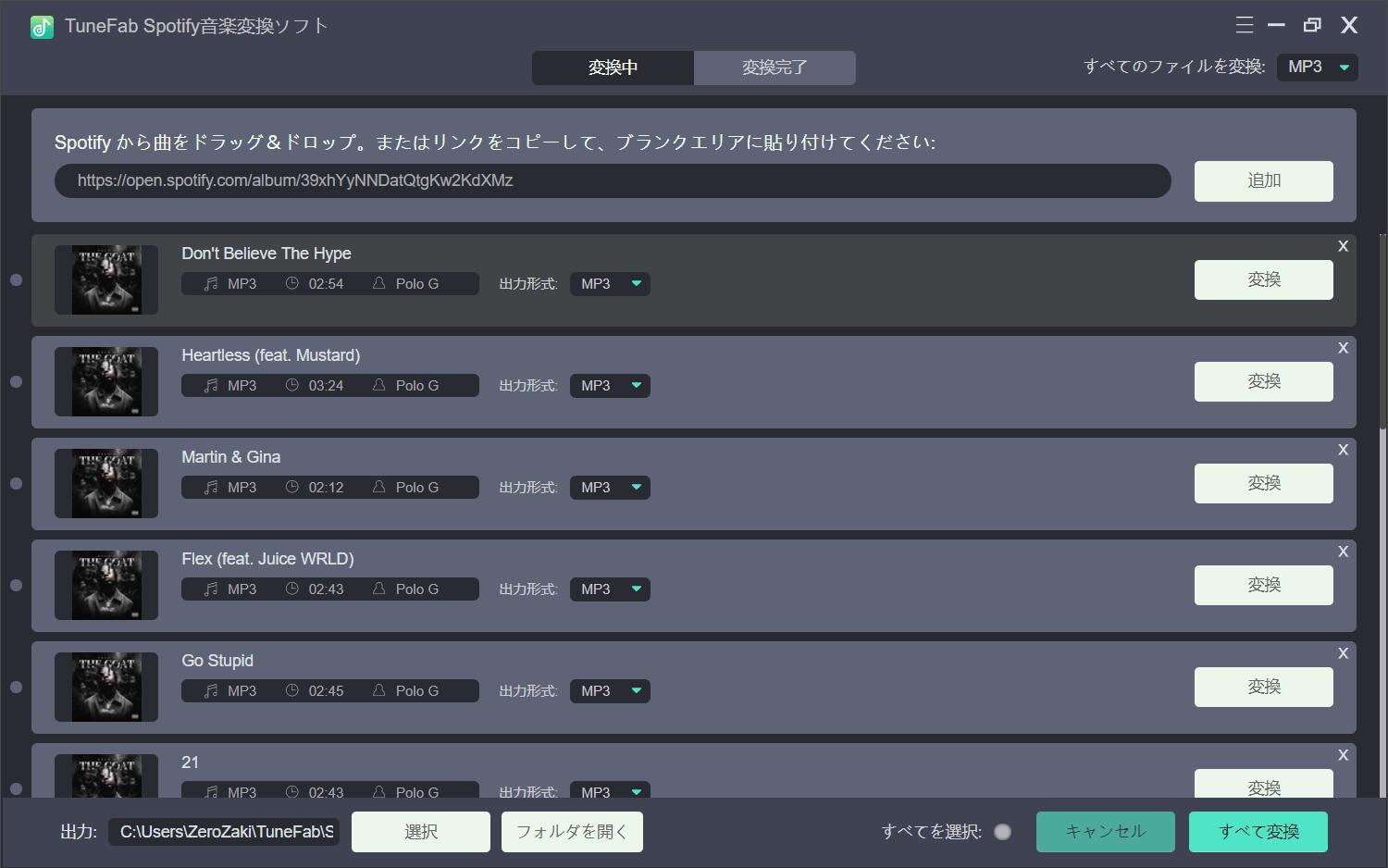Convert the Flex (feat. Juice WRLD) track
The width and height of the screenshot is (1388, 868).
(x=1263, y=585)
